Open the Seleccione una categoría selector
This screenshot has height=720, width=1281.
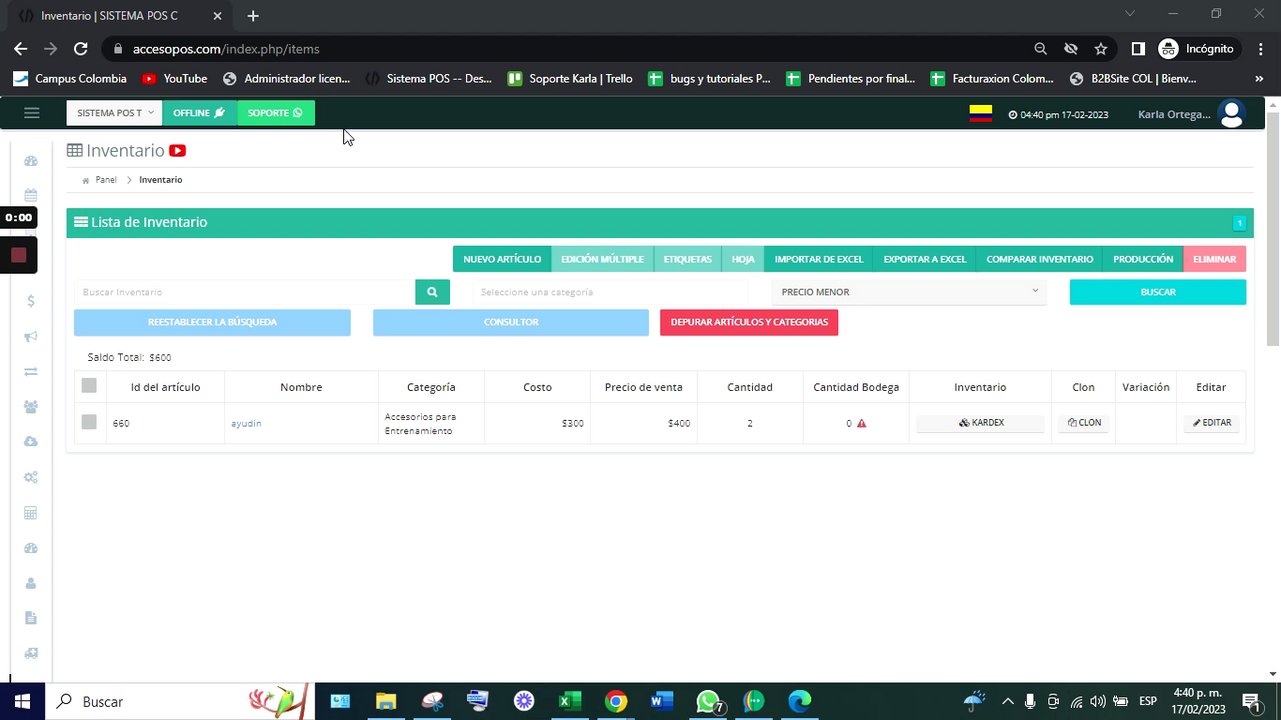(610, 292)
